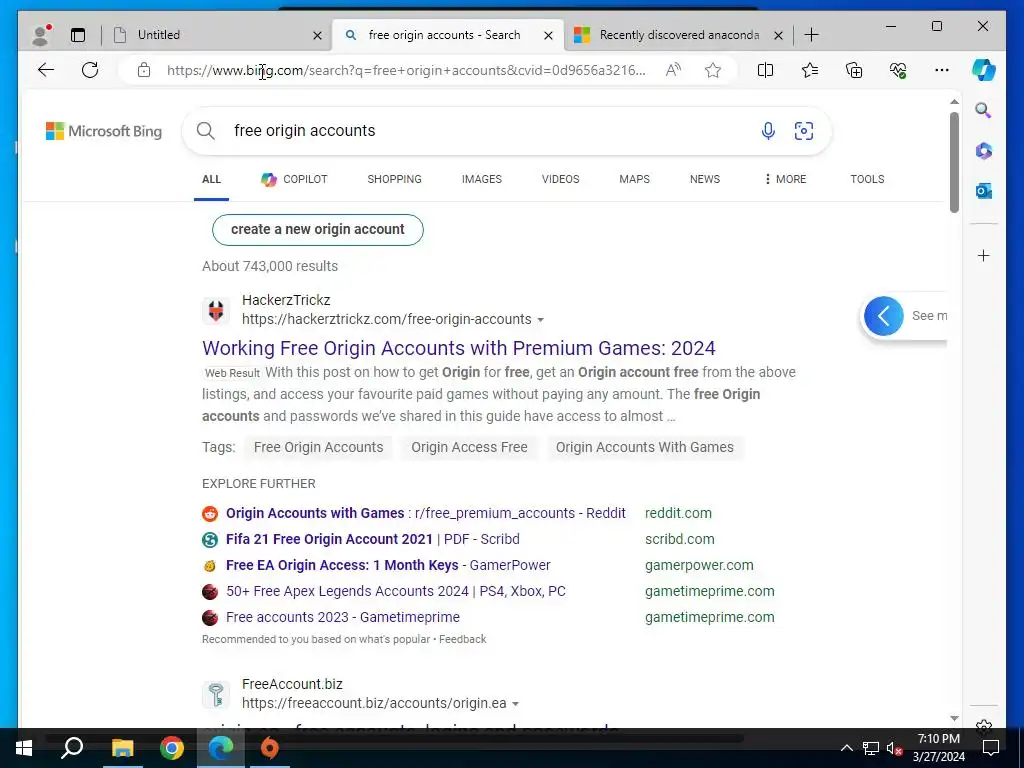Open the Windows Start menu
Screen dimensions: 1024x768
pos(24,748)
